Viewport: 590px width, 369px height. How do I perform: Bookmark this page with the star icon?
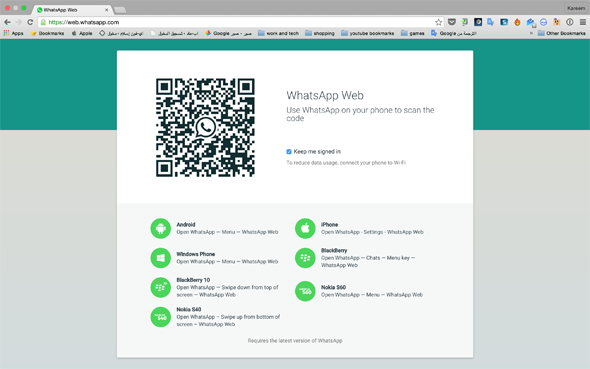click(438, 22)
